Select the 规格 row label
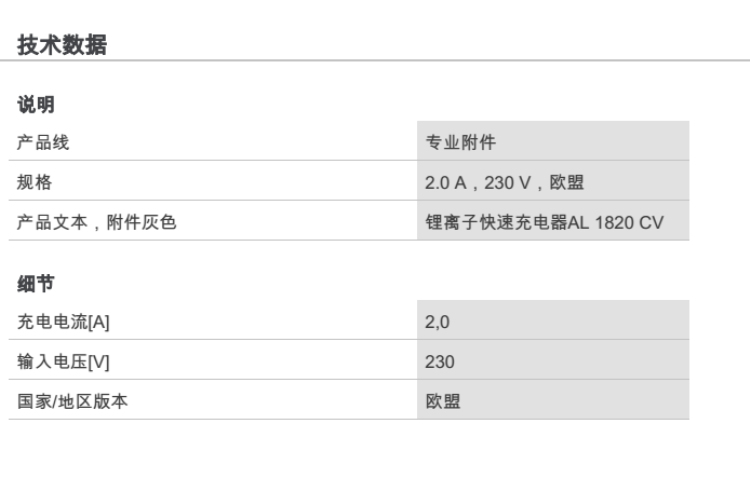750x491 pixels. click(x=35, y=182)
